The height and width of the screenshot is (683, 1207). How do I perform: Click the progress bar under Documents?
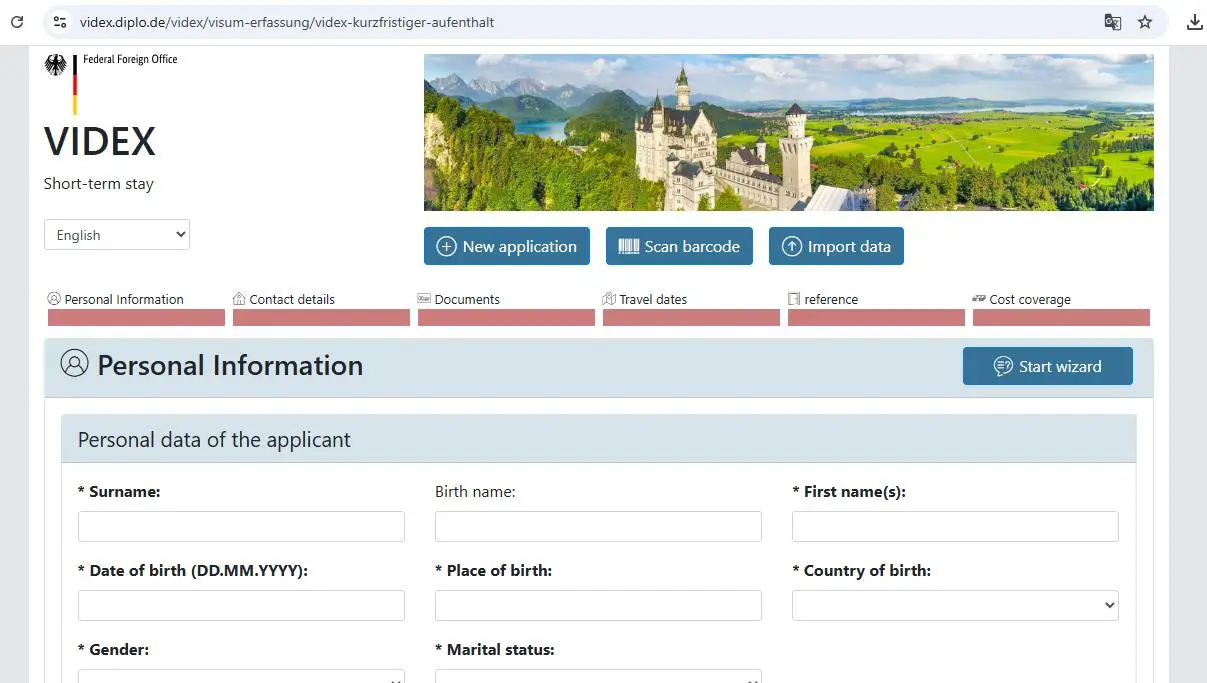pyautogui.click(x=505, y=317)
